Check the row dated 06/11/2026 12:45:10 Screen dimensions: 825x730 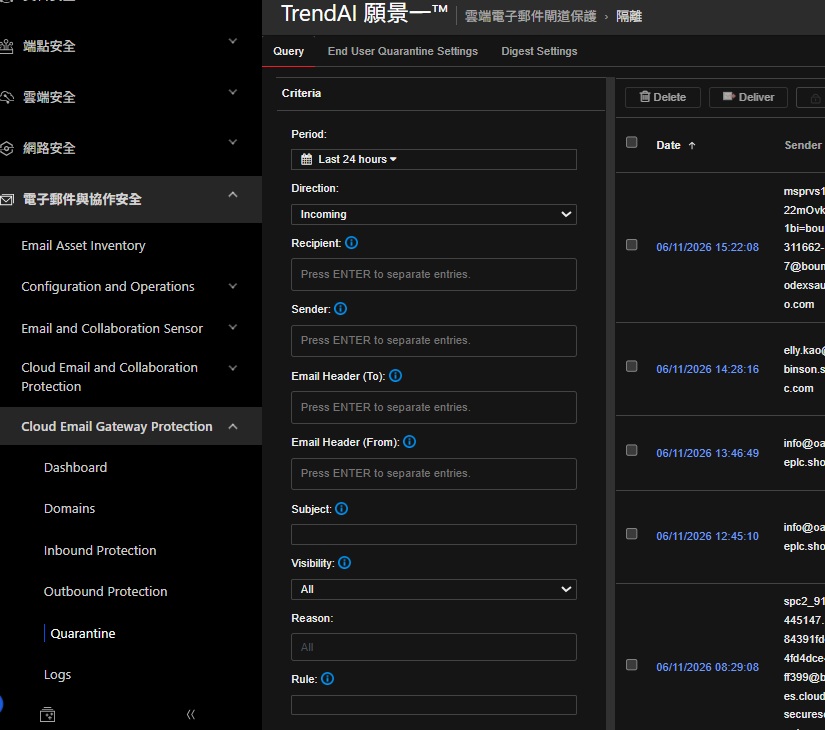(x=632, y=534)
